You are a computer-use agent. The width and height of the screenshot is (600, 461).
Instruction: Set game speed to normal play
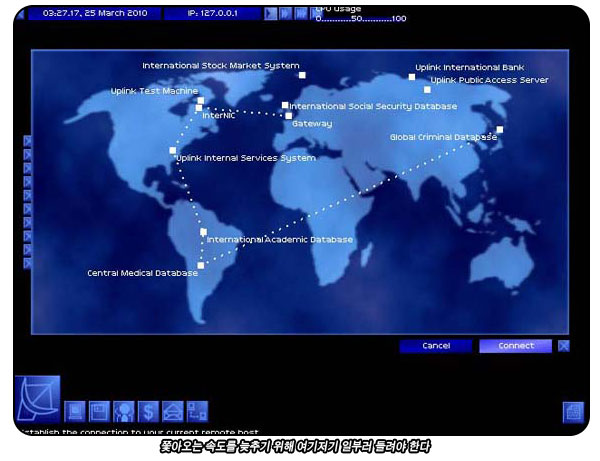point(271,14)
